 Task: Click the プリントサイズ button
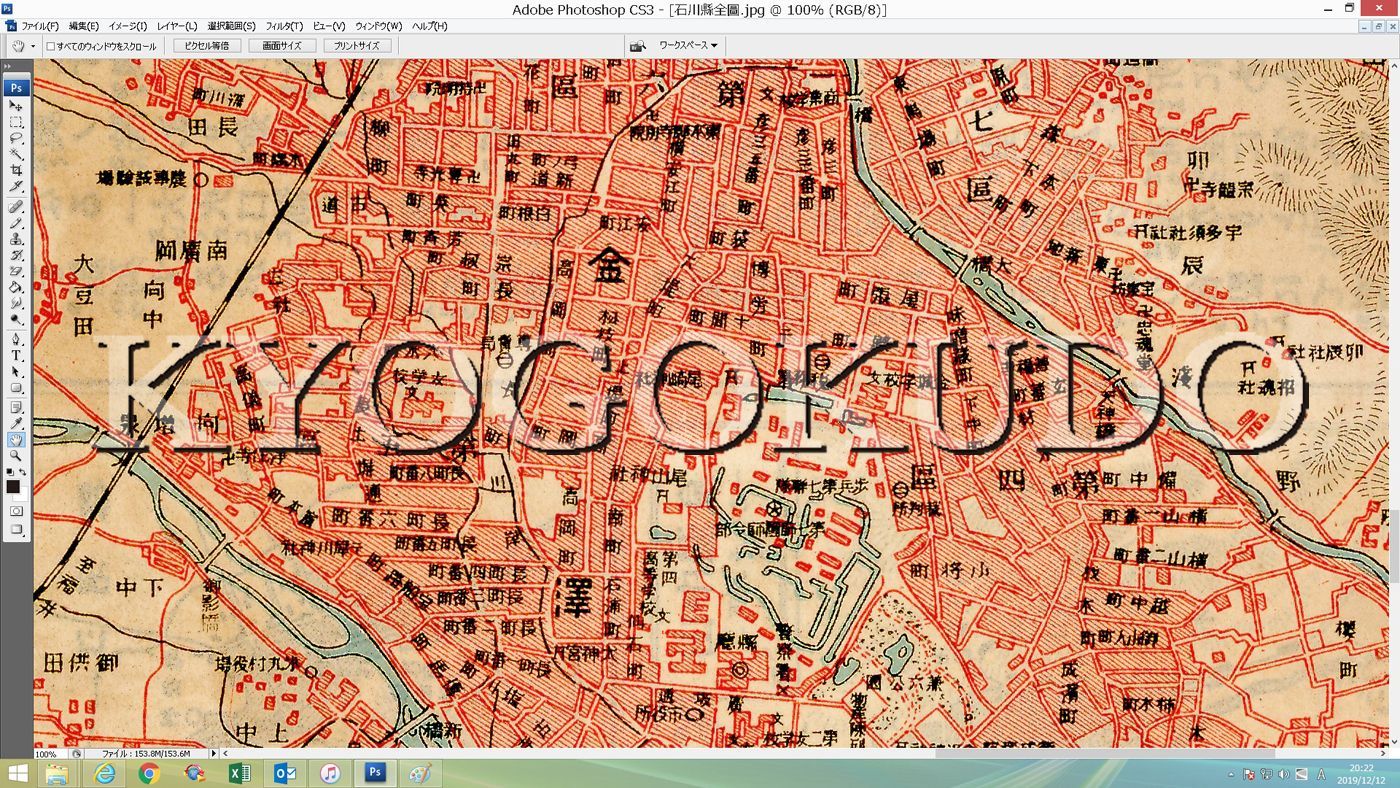coord(357,46)
